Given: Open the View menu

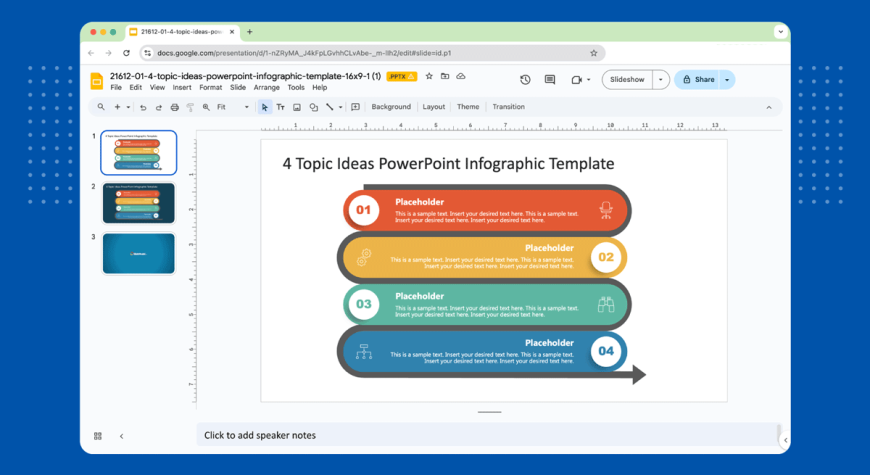Looking at the screenshot, I should [157, 88].
